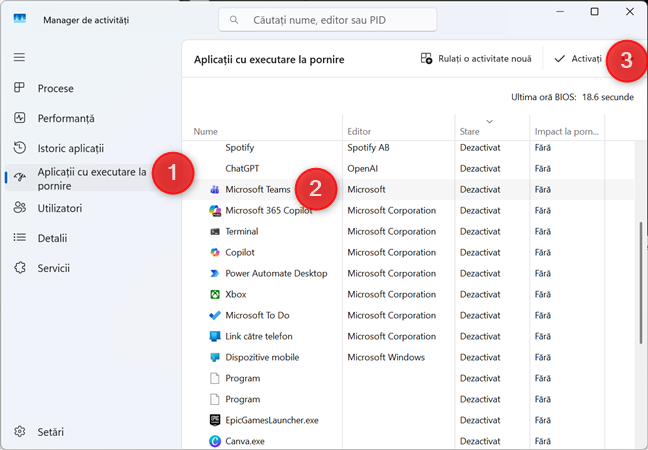Click the Activați button

[579, 59]
